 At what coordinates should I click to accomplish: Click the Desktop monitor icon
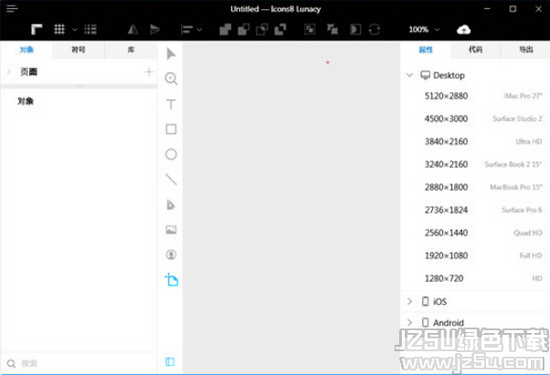(425, 75)
